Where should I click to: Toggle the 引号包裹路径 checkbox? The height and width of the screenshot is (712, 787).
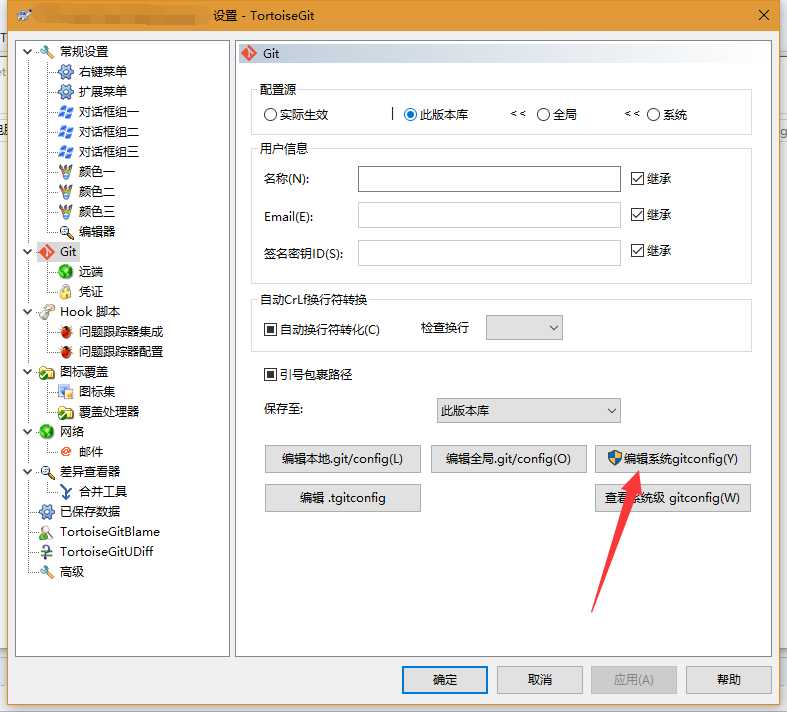tap(271, 375)
